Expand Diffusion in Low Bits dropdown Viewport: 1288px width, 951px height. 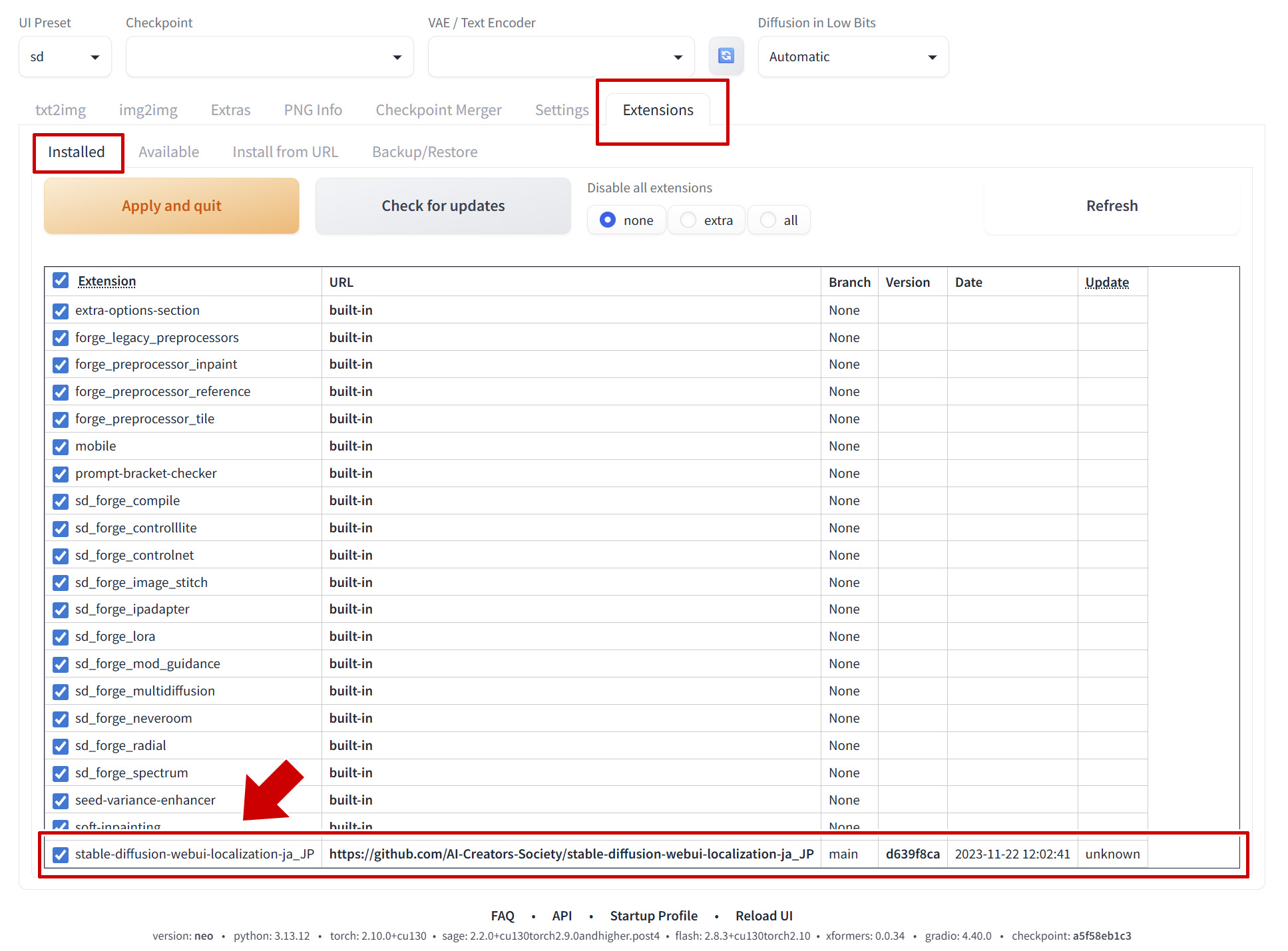tap(852, 57)
